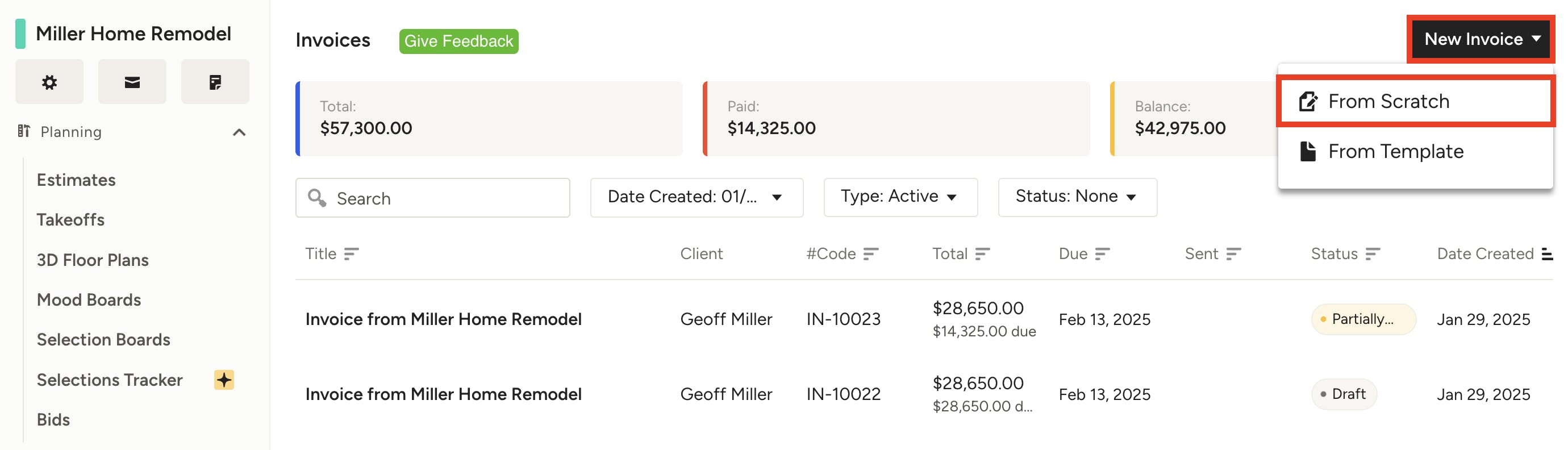Click the Selections Tracker sparkle badge
Screen dimensions: 1568x450
[224, 380]
